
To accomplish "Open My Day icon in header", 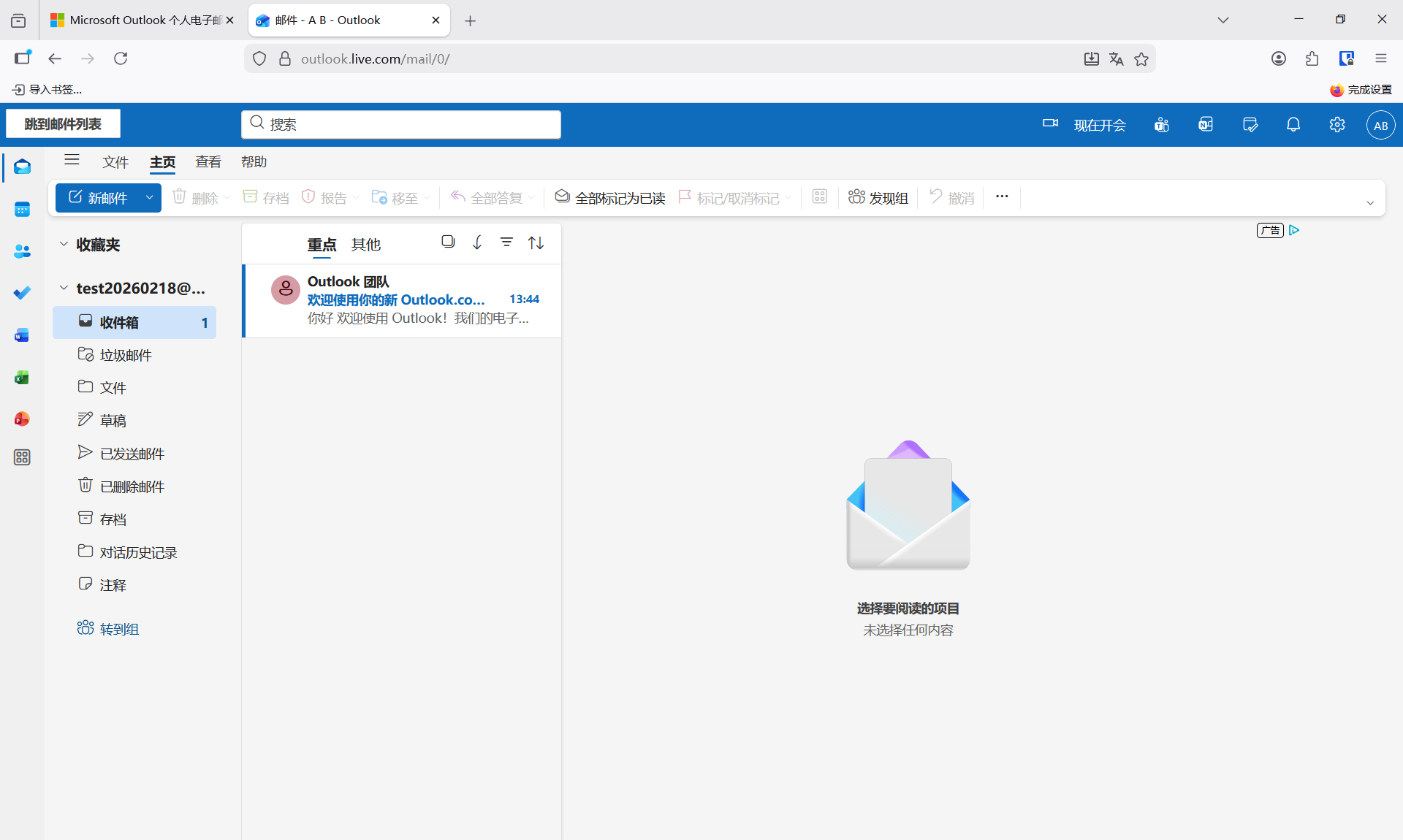I will click(x=1250, y=125).
